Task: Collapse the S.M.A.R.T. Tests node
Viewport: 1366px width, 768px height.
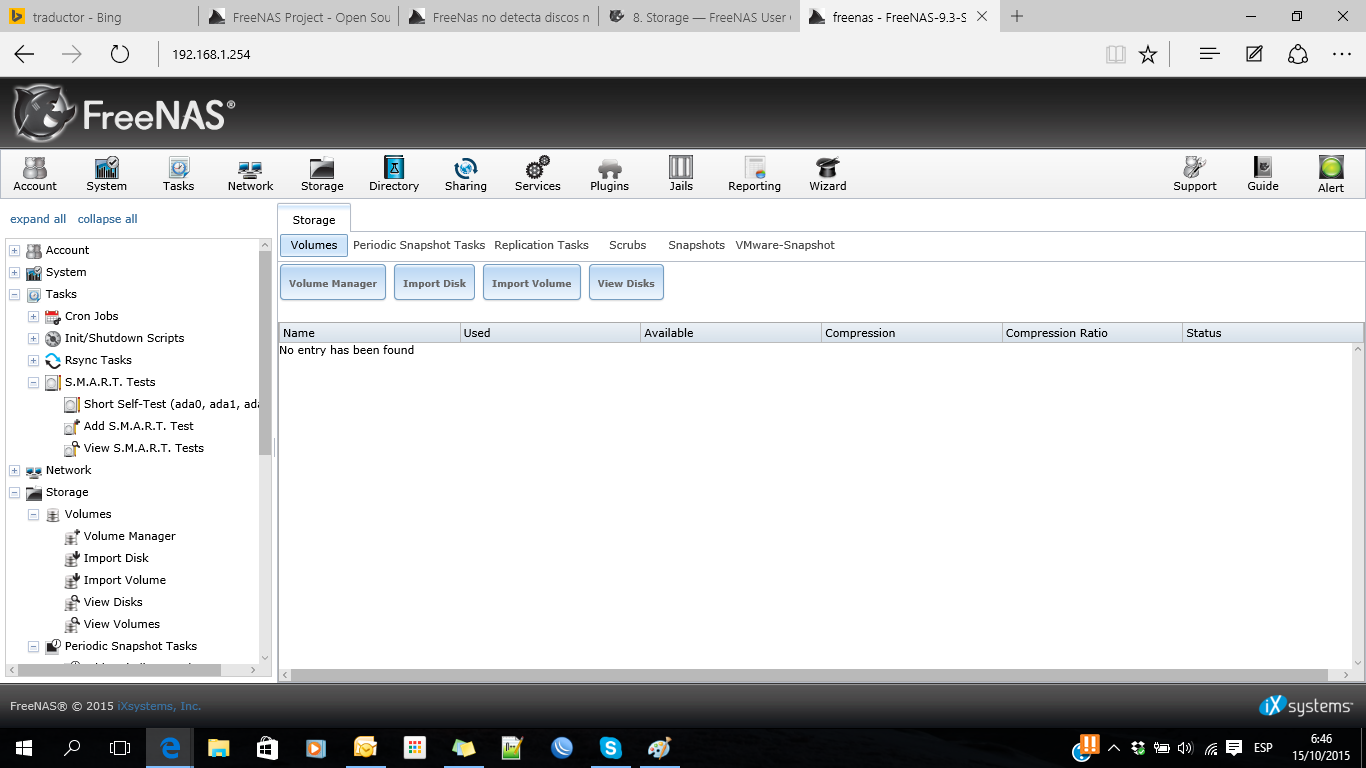Action: (x=34, y=382)
